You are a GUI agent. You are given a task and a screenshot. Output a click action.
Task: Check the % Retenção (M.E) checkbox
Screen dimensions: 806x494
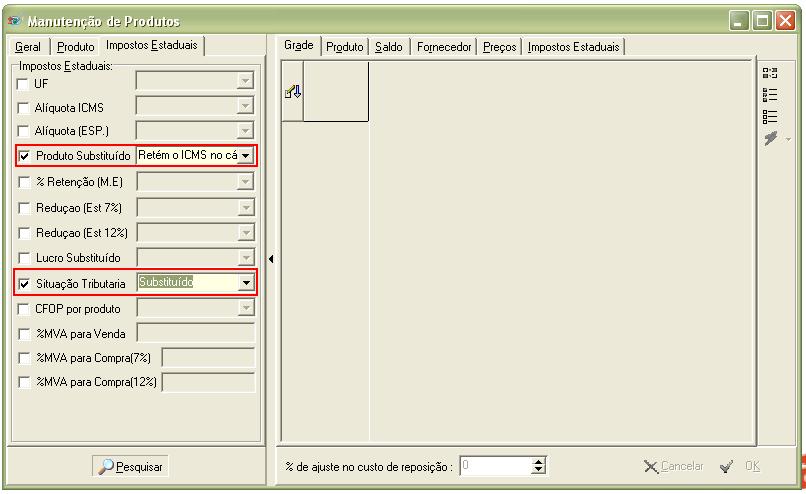[24, 182]
